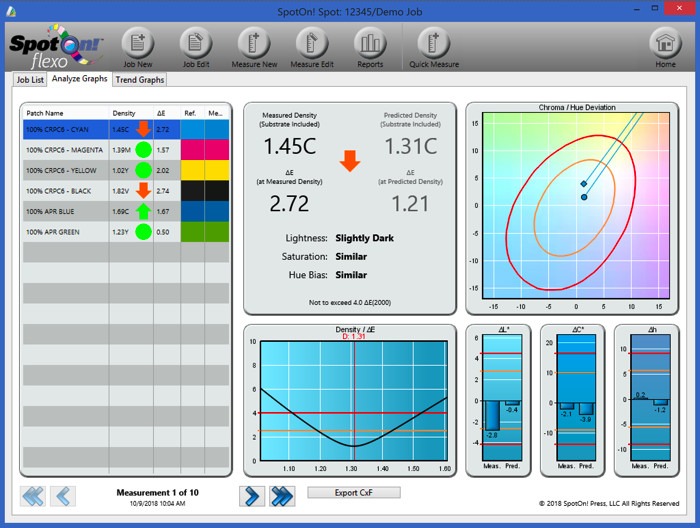Jump to the first measurement (double left arrow)
Viewport: 700px width, 528px height.
pos(33,496)
